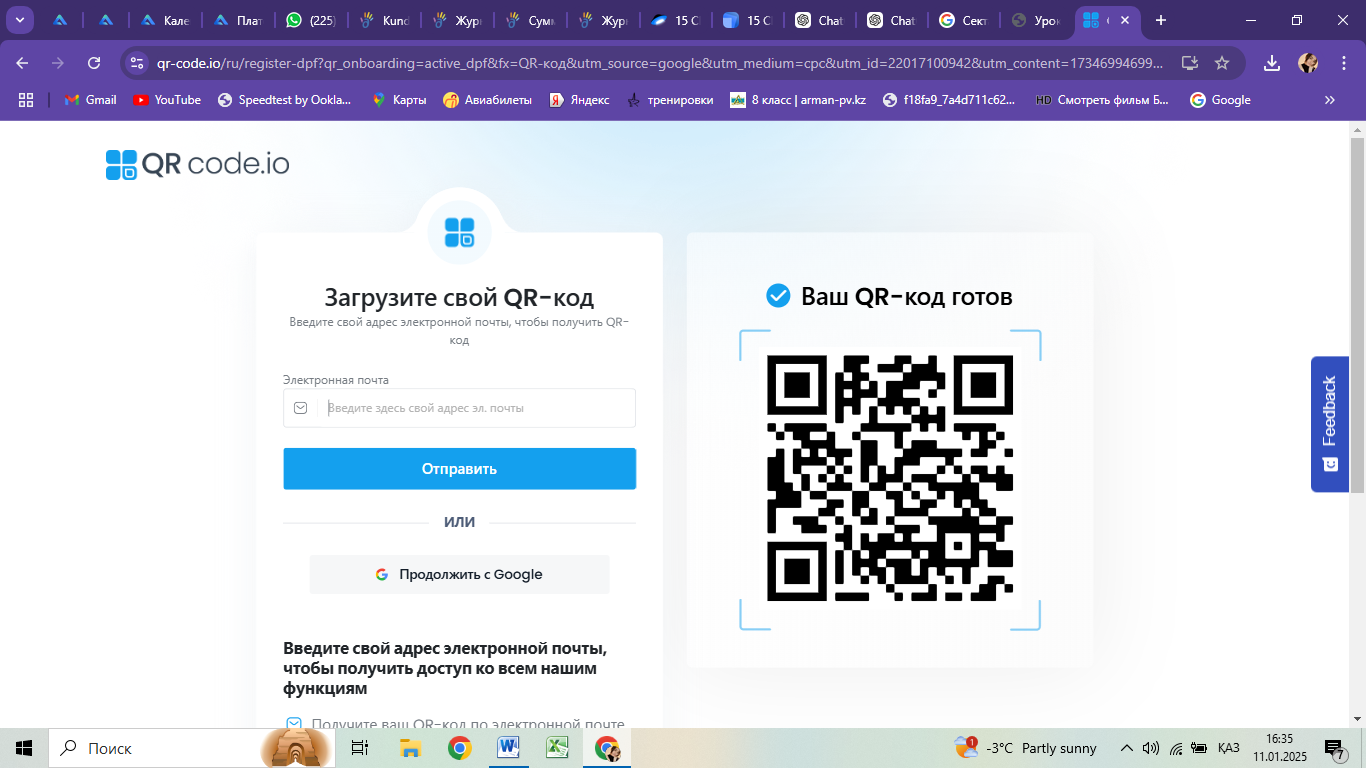The height and width of the screenshot is (768, 1366).
Task: Click the Отправить submit button
Action: click(x=459, y=469)
